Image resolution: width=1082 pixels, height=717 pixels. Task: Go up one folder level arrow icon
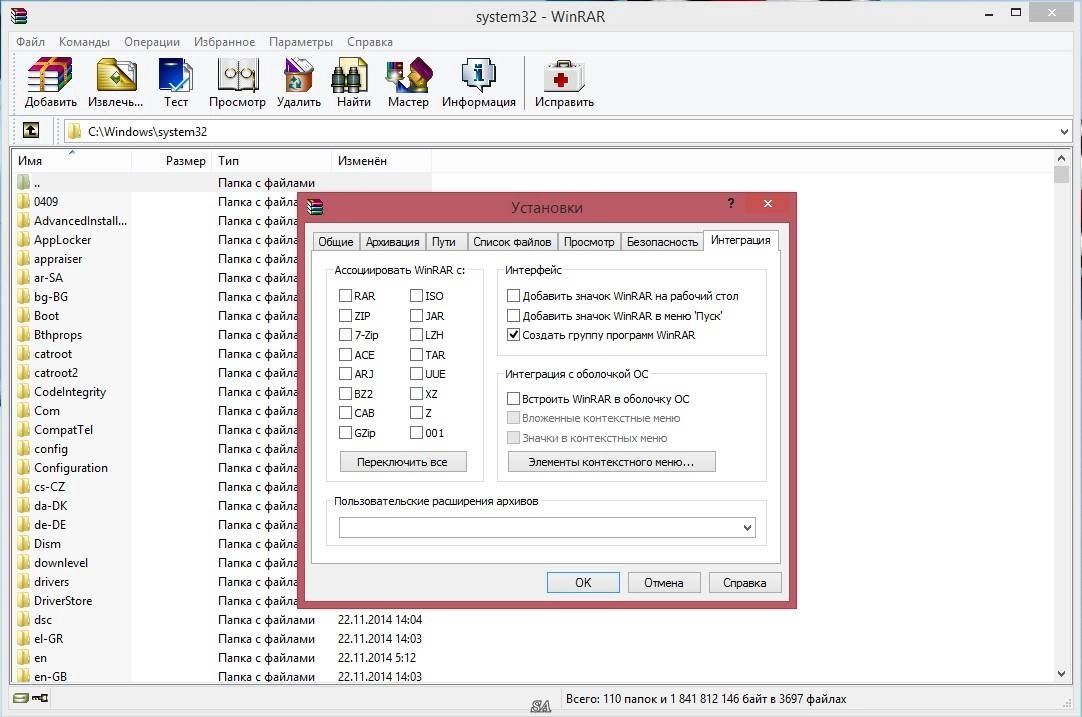(x=31, y=130)
